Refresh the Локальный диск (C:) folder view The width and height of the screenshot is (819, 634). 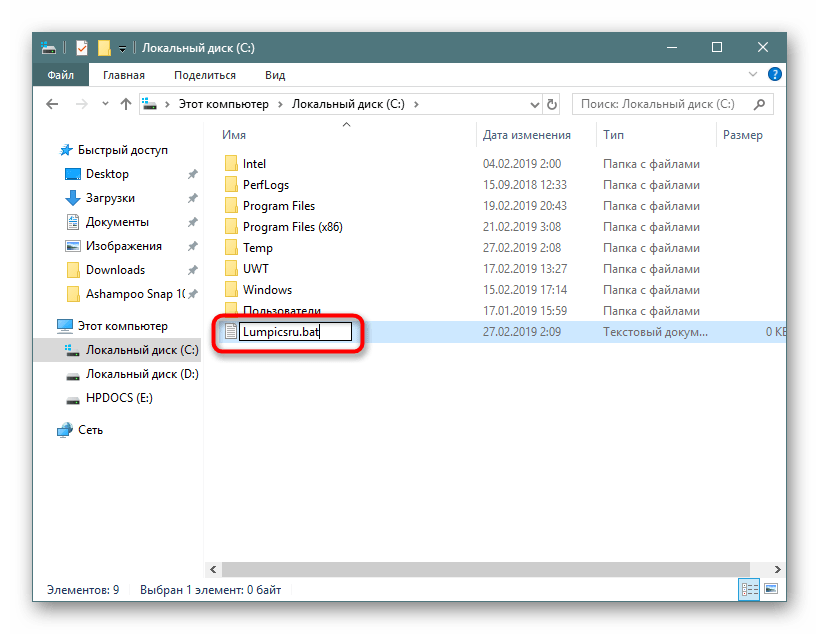tap(551, 104)
